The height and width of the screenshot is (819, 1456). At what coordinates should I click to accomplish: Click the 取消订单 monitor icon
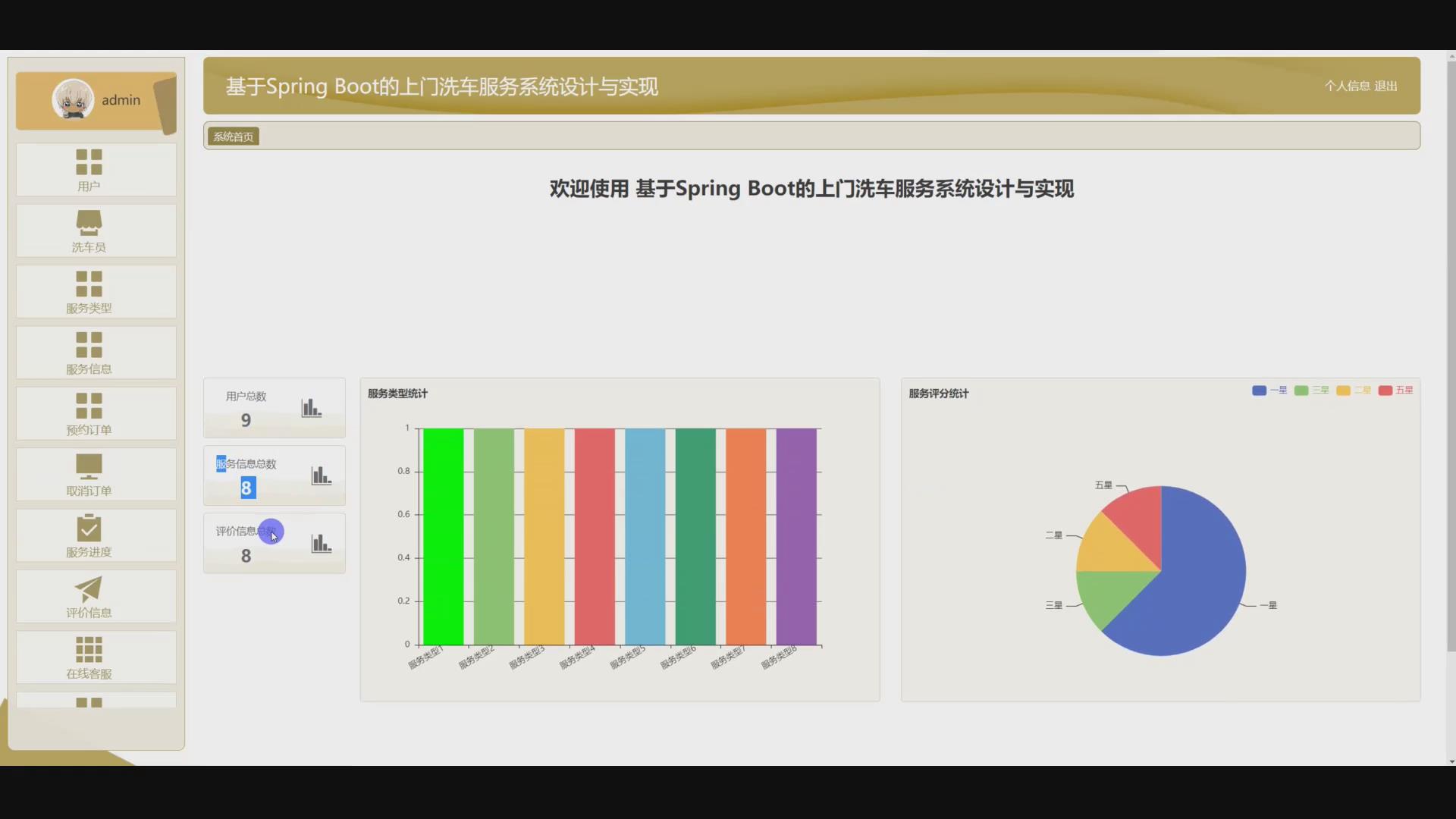coord(89,466)
